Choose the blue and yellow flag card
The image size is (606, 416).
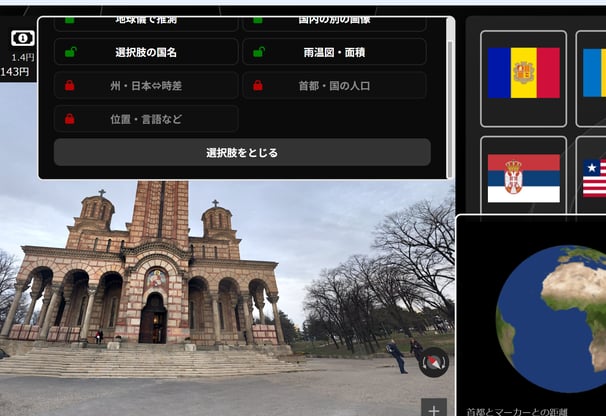click(x=591, y=79)
